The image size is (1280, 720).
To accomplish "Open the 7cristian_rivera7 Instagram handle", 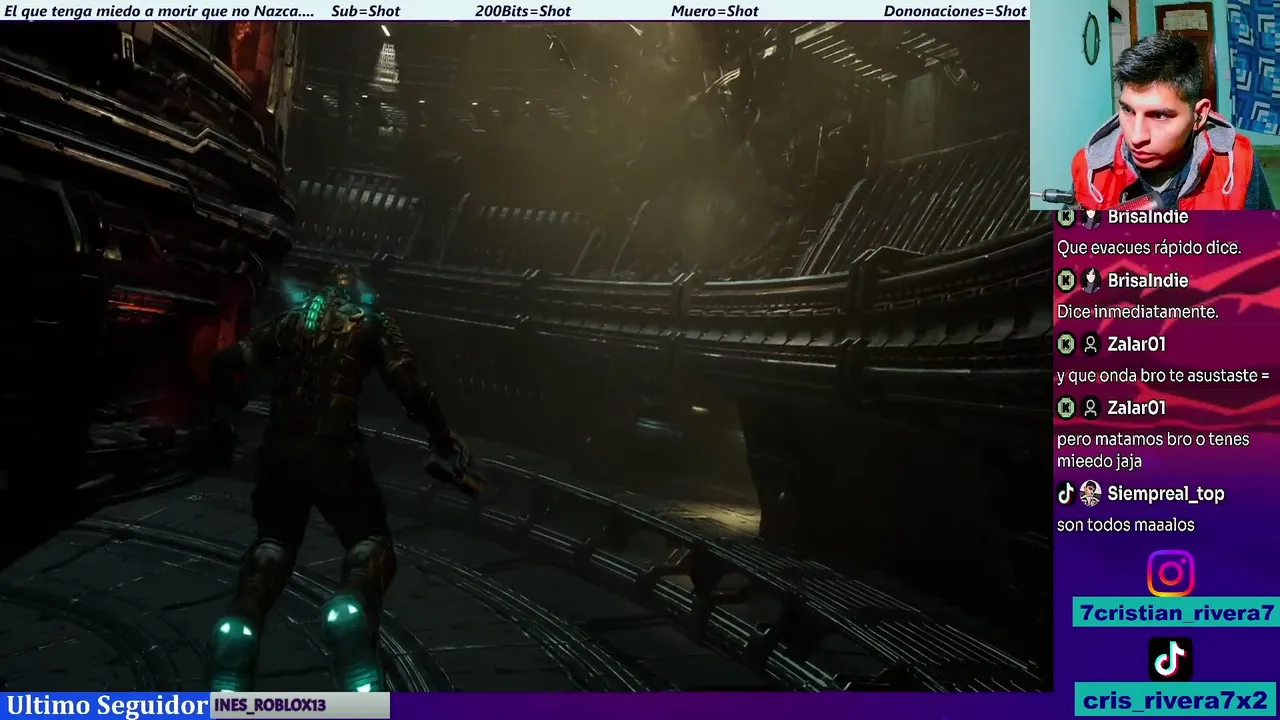I will point(1176,613).
